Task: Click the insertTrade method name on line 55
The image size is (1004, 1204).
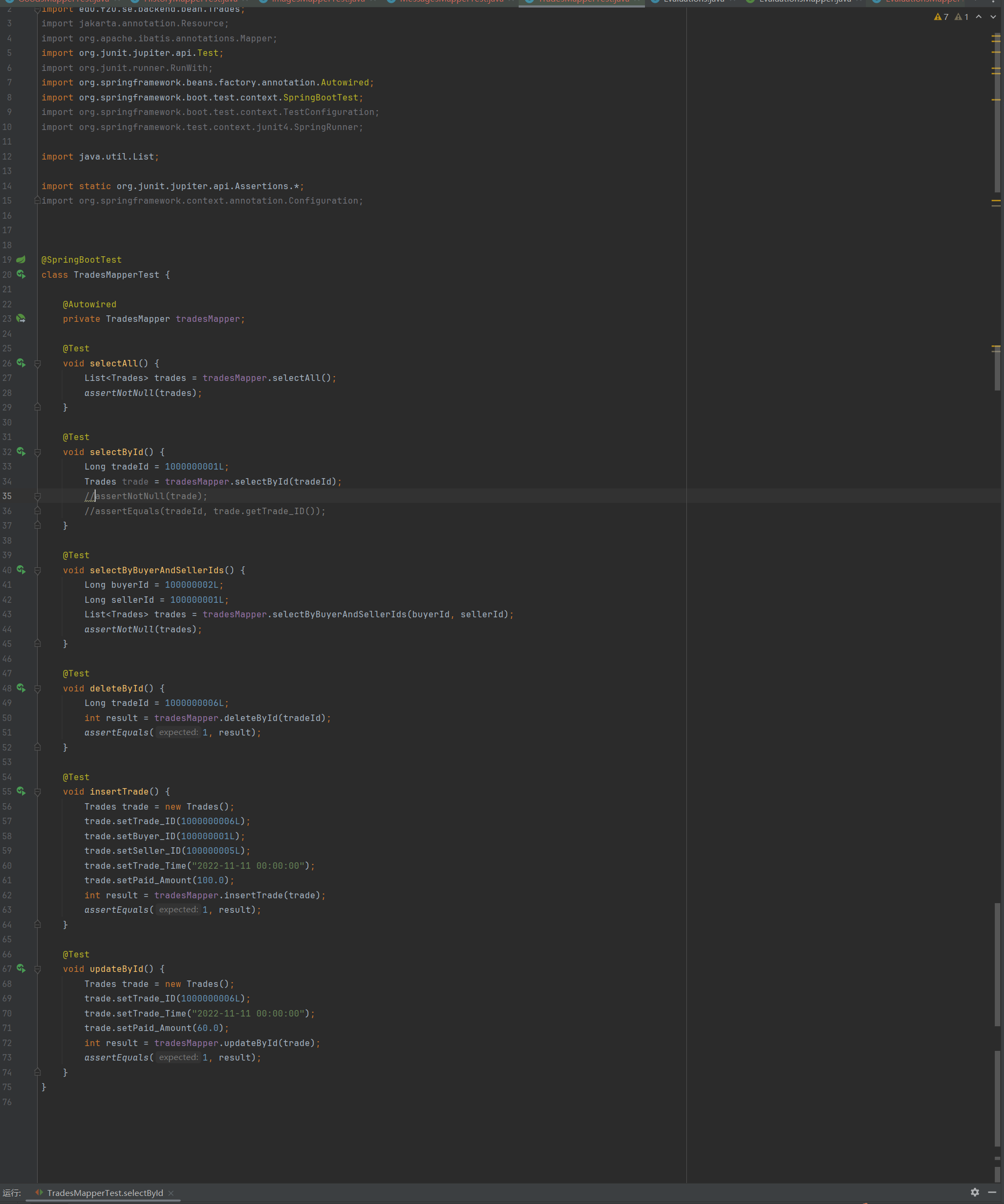Action: (x=119, y=792)
